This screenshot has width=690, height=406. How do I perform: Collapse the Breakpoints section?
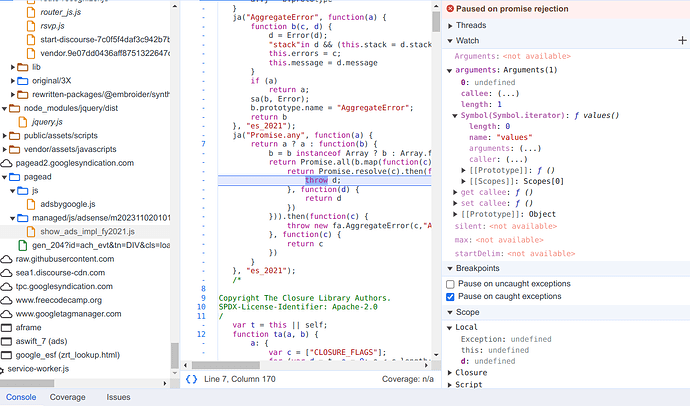point(450,268)
